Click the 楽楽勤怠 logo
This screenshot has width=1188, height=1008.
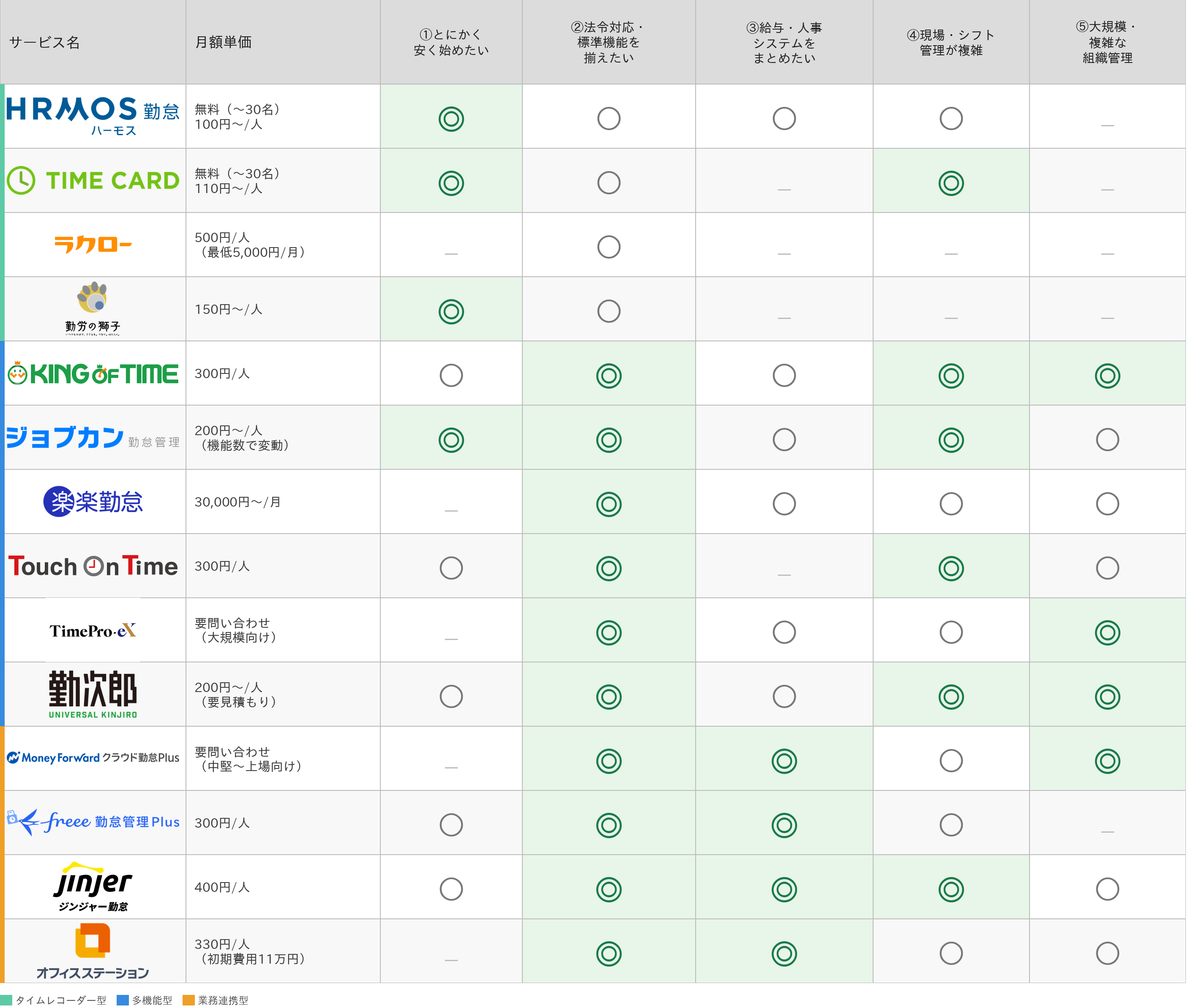click(x=93, y=502)
